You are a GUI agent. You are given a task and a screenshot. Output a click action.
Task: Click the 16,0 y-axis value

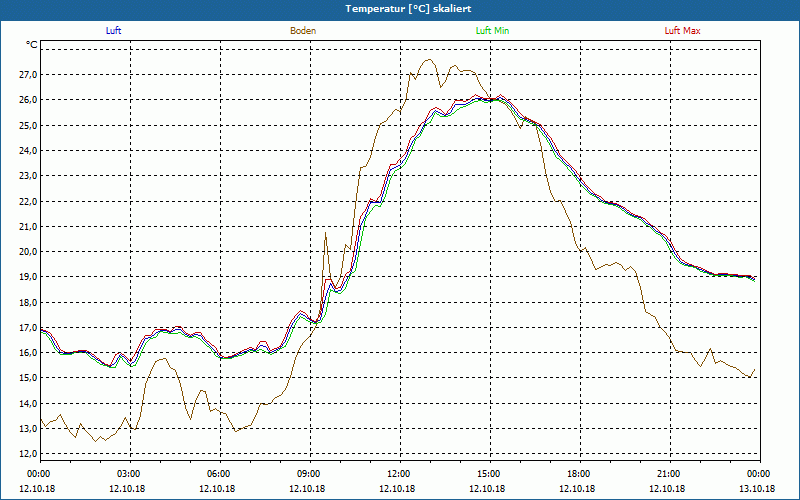click(x=28, y=353)
